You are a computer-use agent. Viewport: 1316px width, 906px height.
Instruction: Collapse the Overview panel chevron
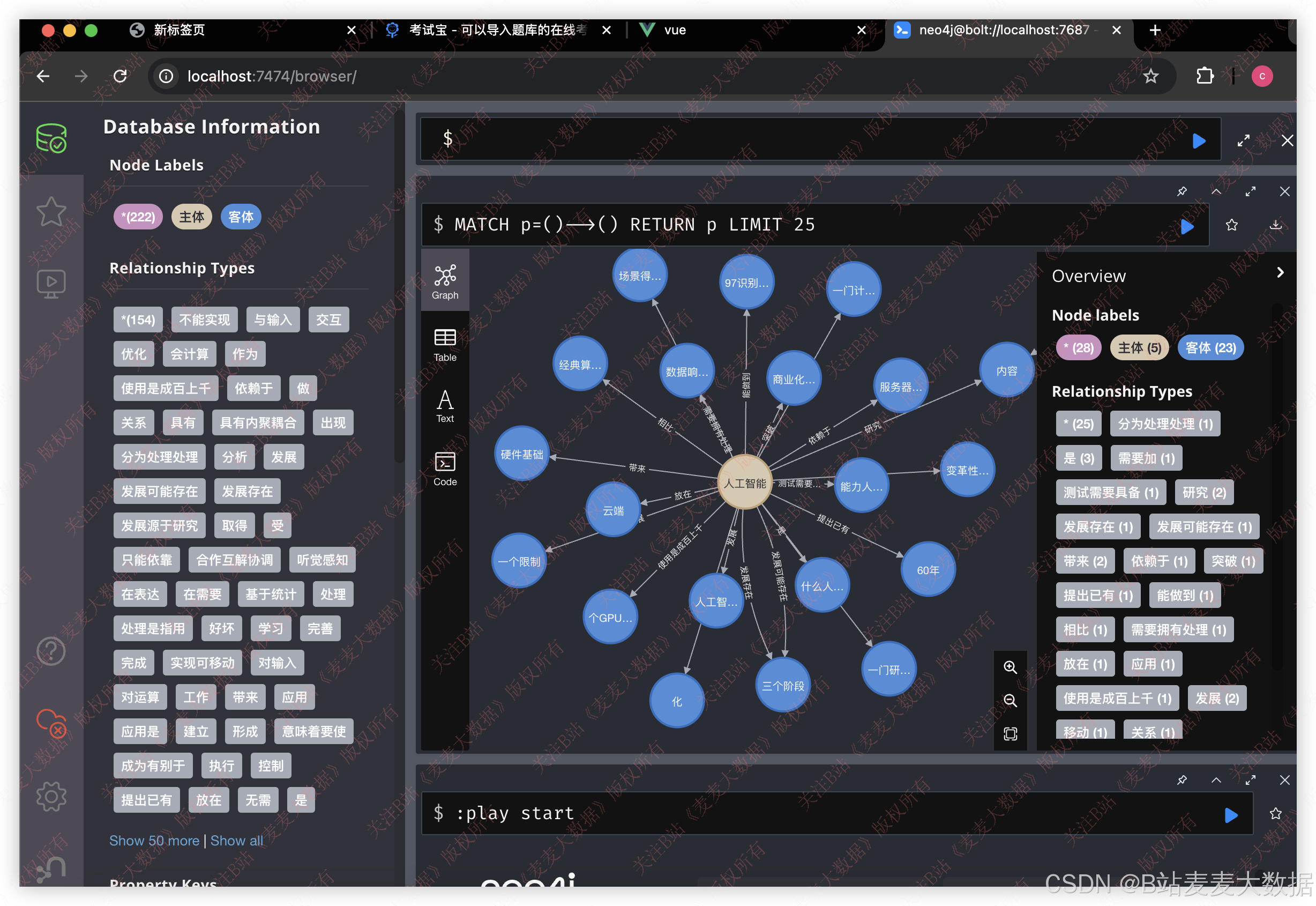(x=1280, y=272)
